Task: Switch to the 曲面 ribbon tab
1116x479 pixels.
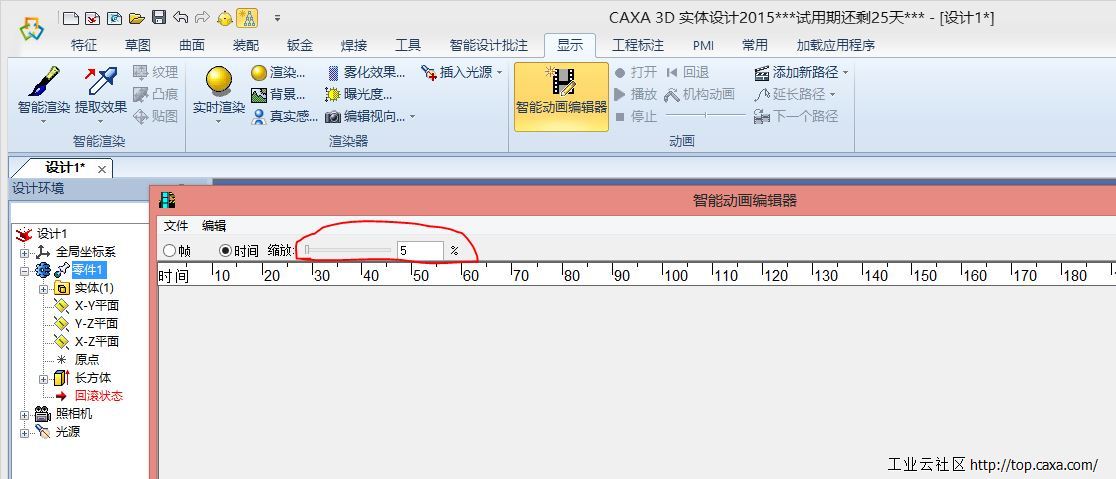Action: 191,46
